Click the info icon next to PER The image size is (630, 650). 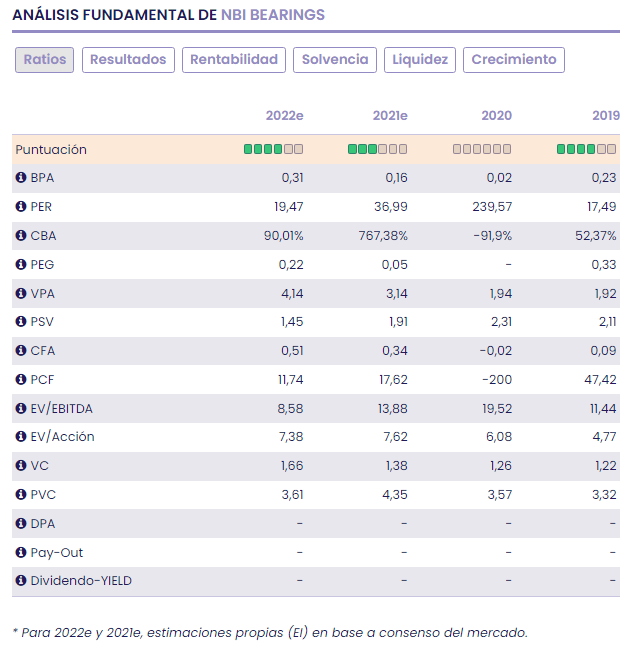(21, 206)
